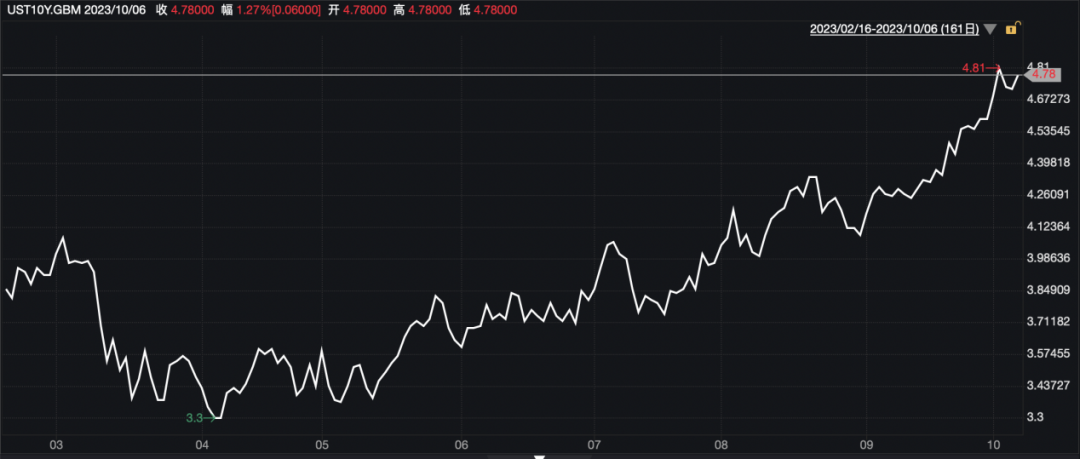The height and width of the screenshot is (459, 1080).
Task: Click the 3.84909 y-axis value
Action: pos(1050,289)
